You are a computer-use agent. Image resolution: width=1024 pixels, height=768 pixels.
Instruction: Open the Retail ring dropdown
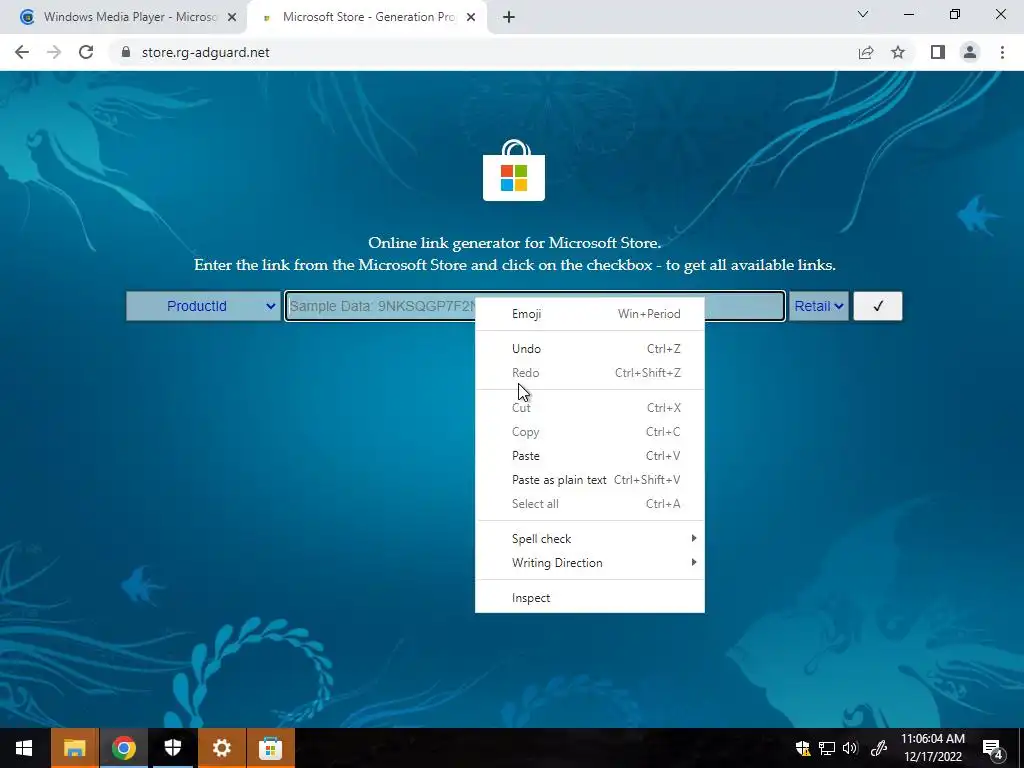[x=818, y=306]
